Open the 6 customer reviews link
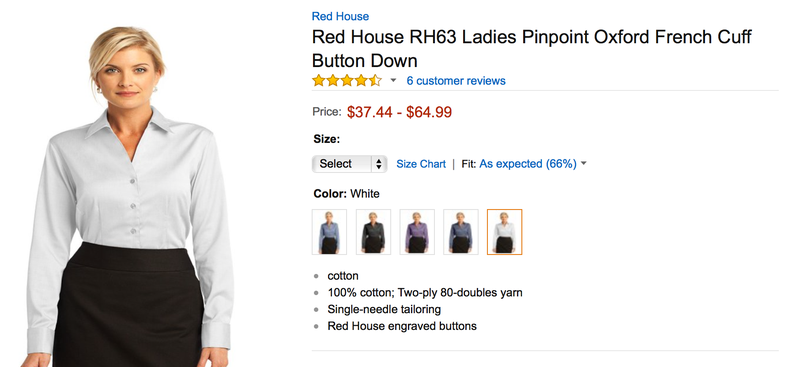Viewport: 800px width, 367px height. coord(456,81)
